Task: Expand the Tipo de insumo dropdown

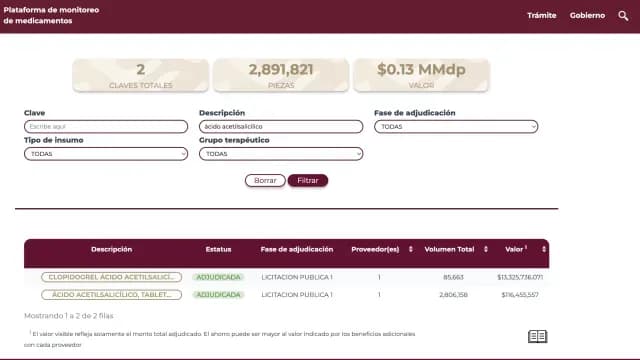Action: [106, 154]
